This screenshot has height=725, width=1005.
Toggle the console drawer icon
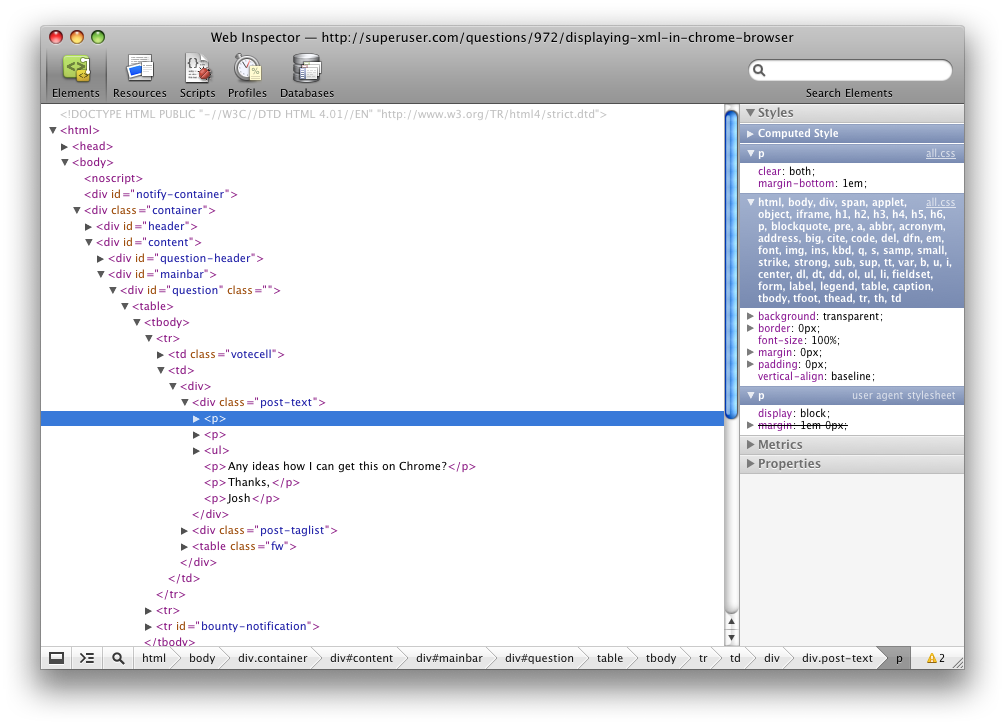pyautogui.click(x=86, y=658)
